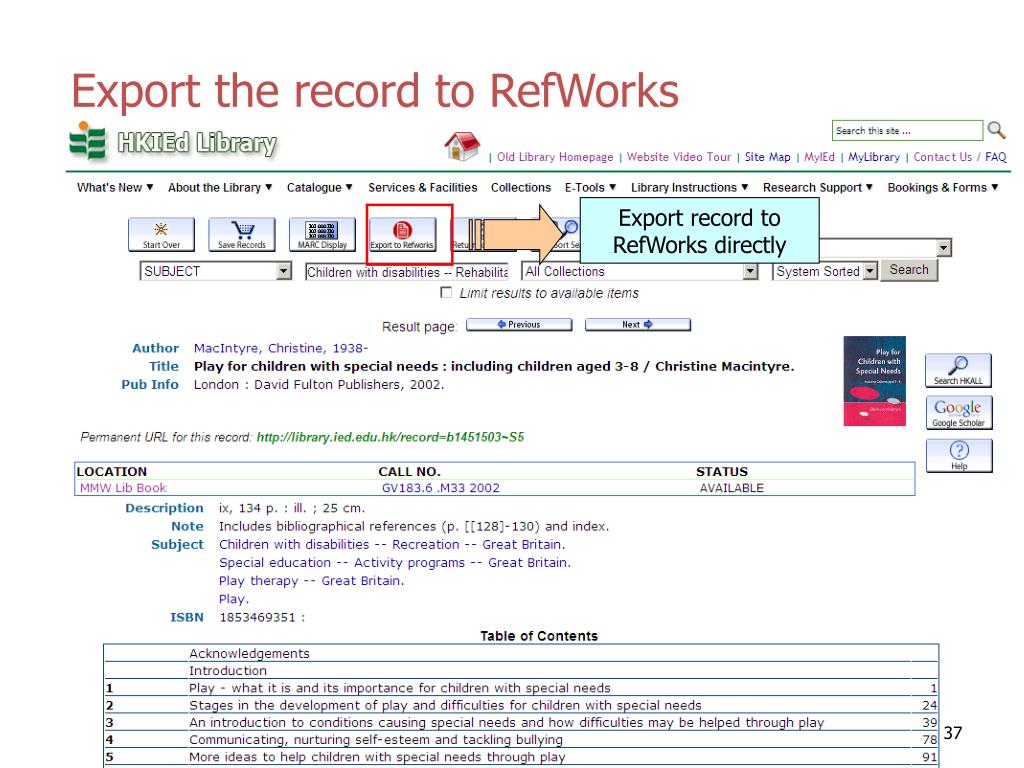Expand What's New menu
1024x768 pixels.
115,187
